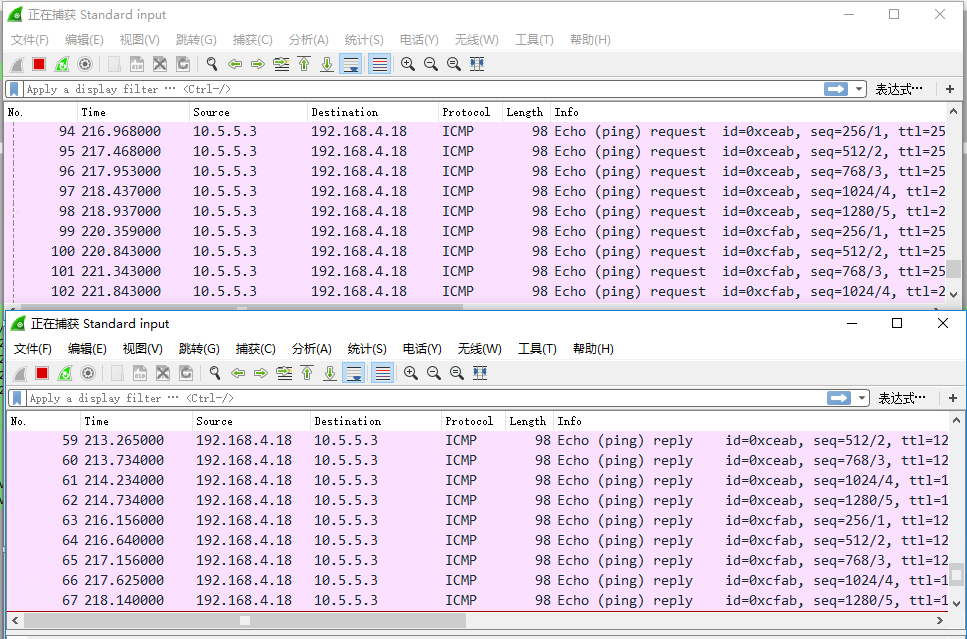Open filter bookmarks in top window
The height and width of the screenshot is (639, 967).
[14, 89]
